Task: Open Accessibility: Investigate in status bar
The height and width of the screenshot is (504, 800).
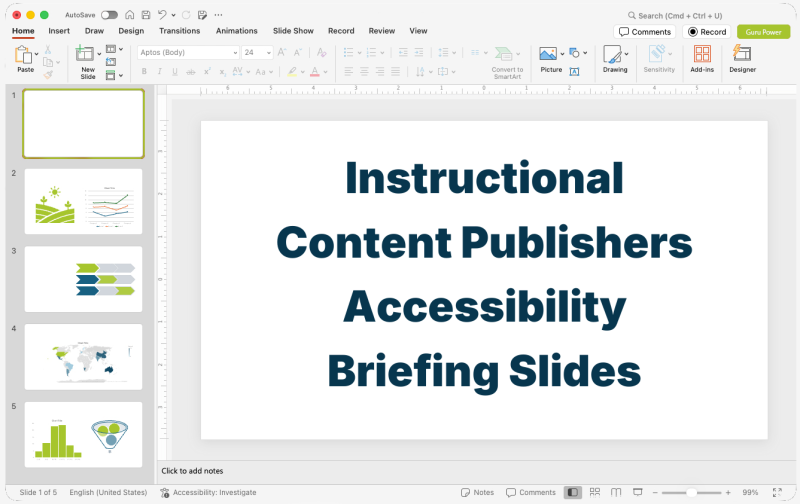Action: [x=208, y=492]
